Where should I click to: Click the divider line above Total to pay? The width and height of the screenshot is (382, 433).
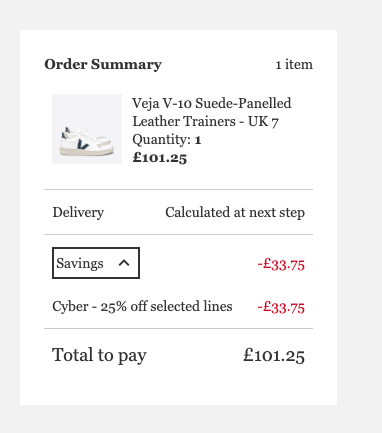tap(178, 328)
